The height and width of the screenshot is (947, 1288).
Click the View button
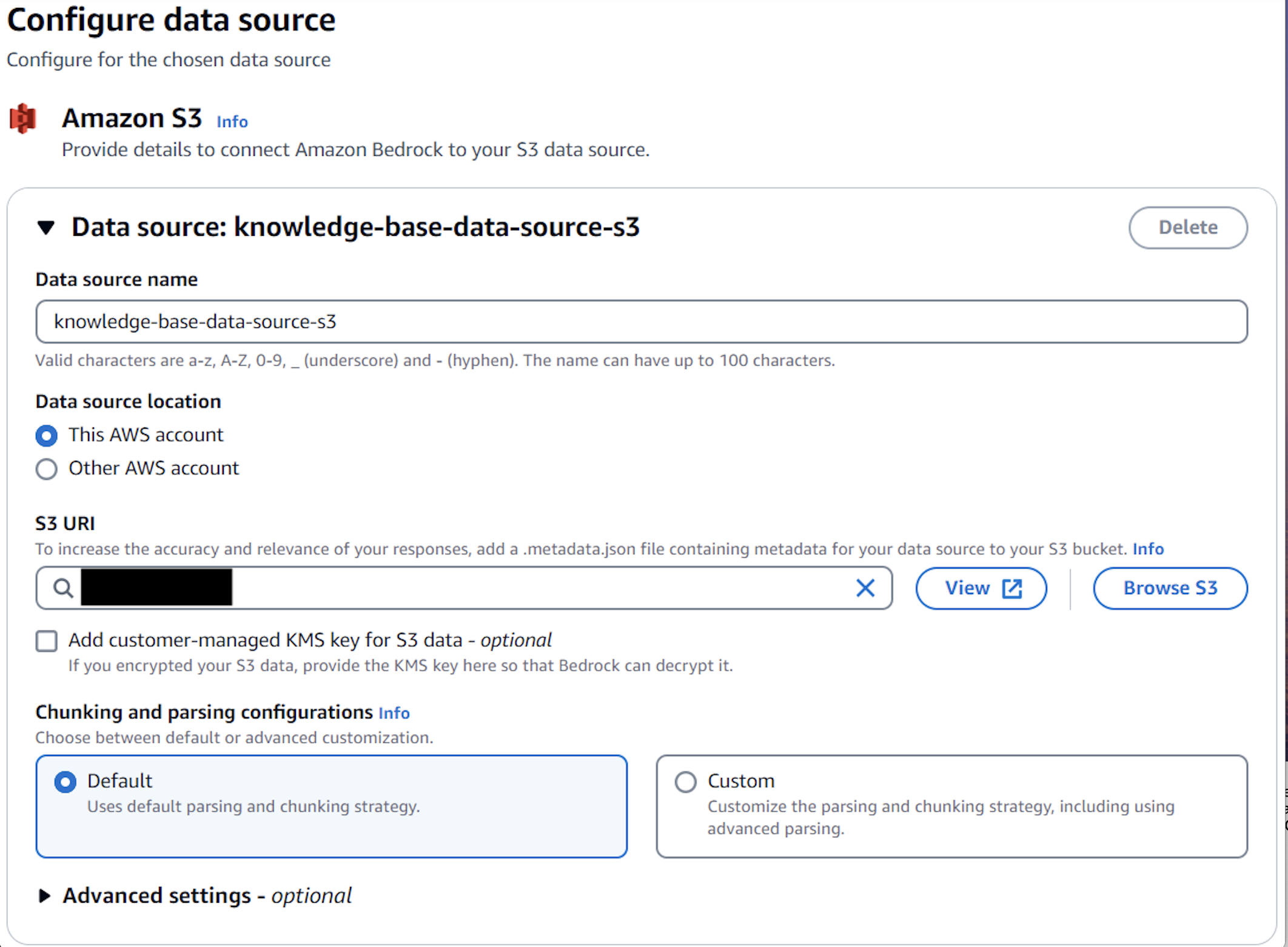tap(968, 588)
